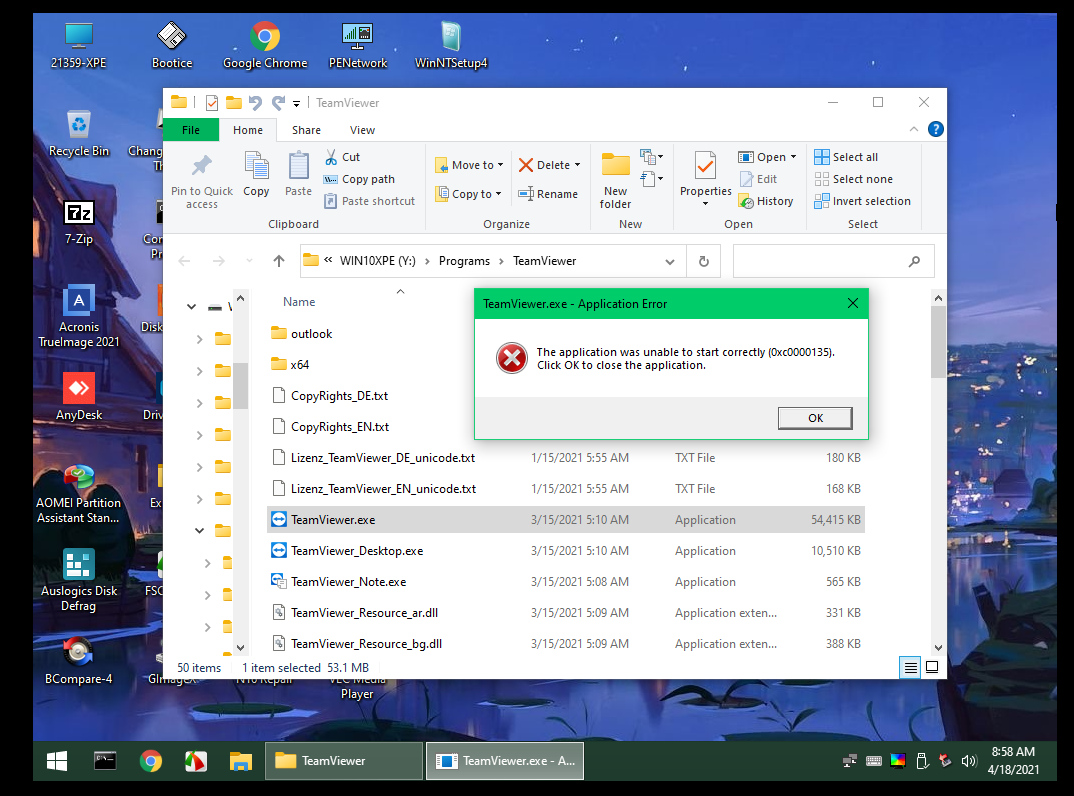This screenshot has width=1074, height=796.
Task: Switch to the View ribbon tab
Action: pyautogui.click(x=362, y=129)
